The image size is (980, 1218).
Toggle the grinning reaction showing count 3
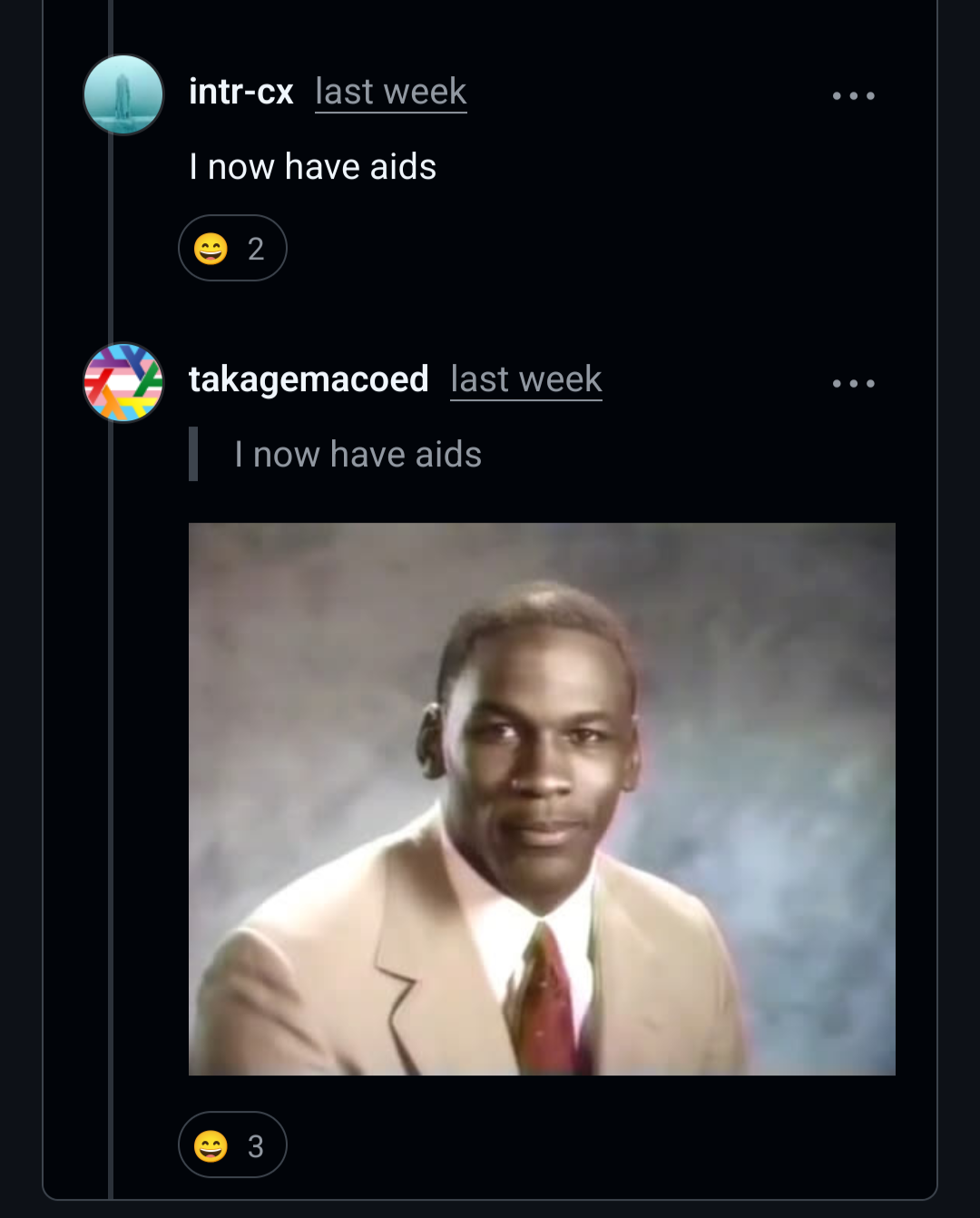pyautogui.click(x=232, y=1144)
